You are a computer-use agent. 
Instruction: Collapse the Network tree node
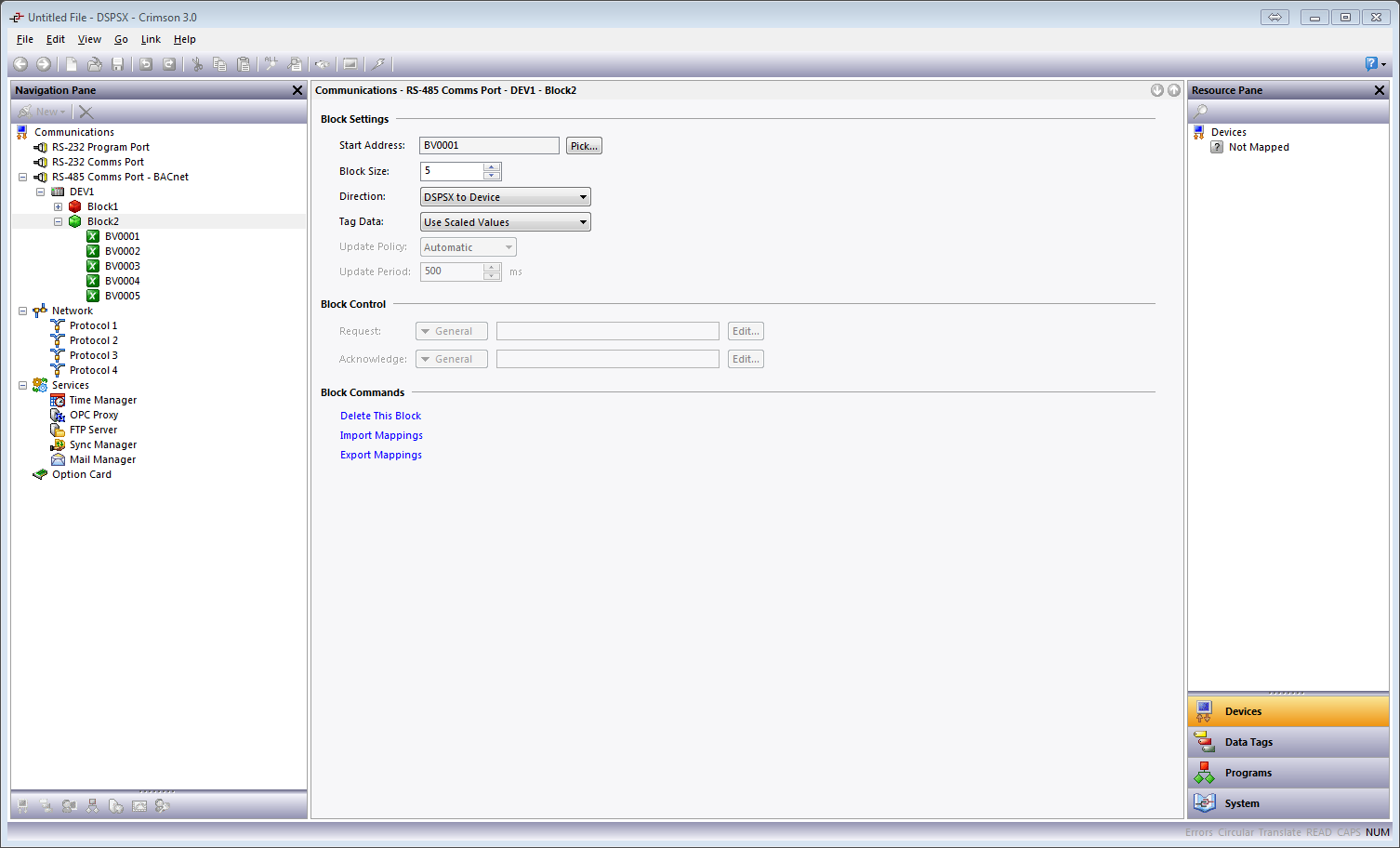pos(23,311)
